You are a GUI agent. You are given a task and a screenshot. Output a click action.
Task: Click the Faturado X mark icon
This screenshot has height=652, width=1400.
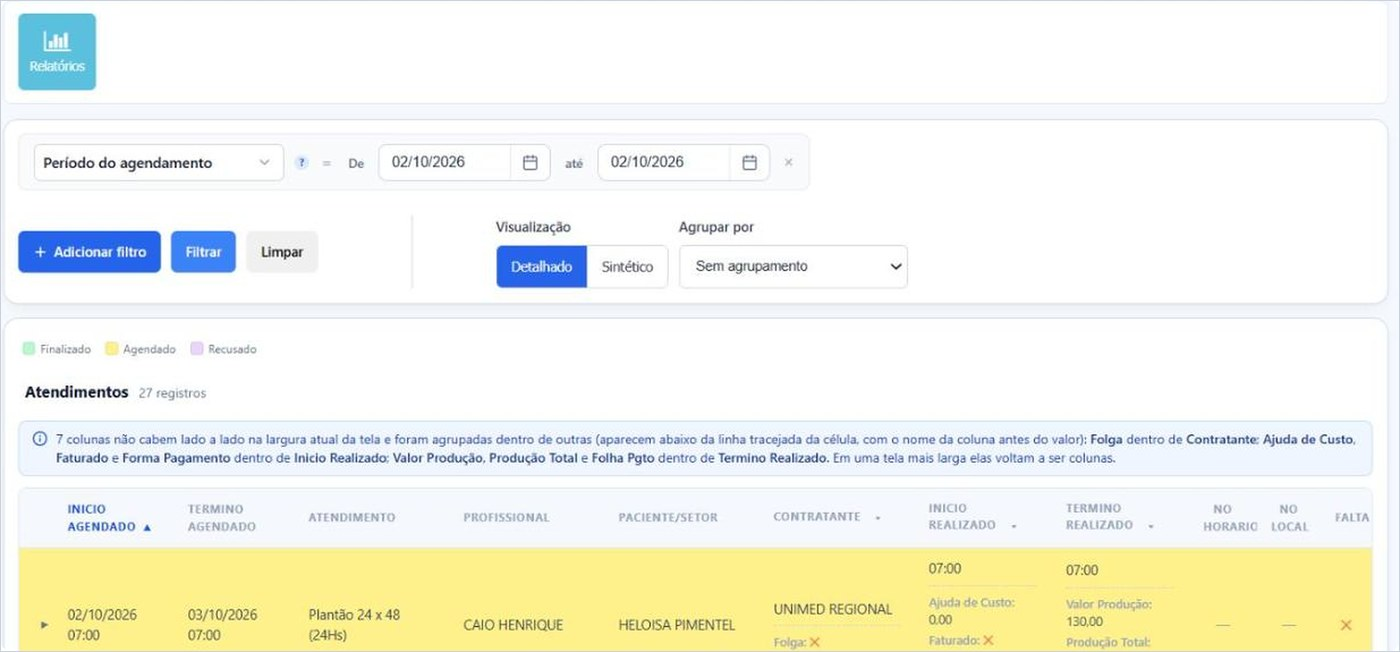[x=988, y=640]
